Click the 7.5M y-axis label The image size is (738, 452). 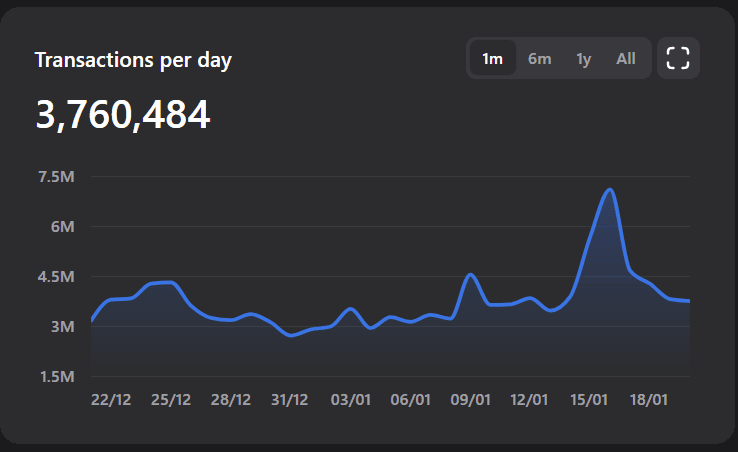(56, 177)
